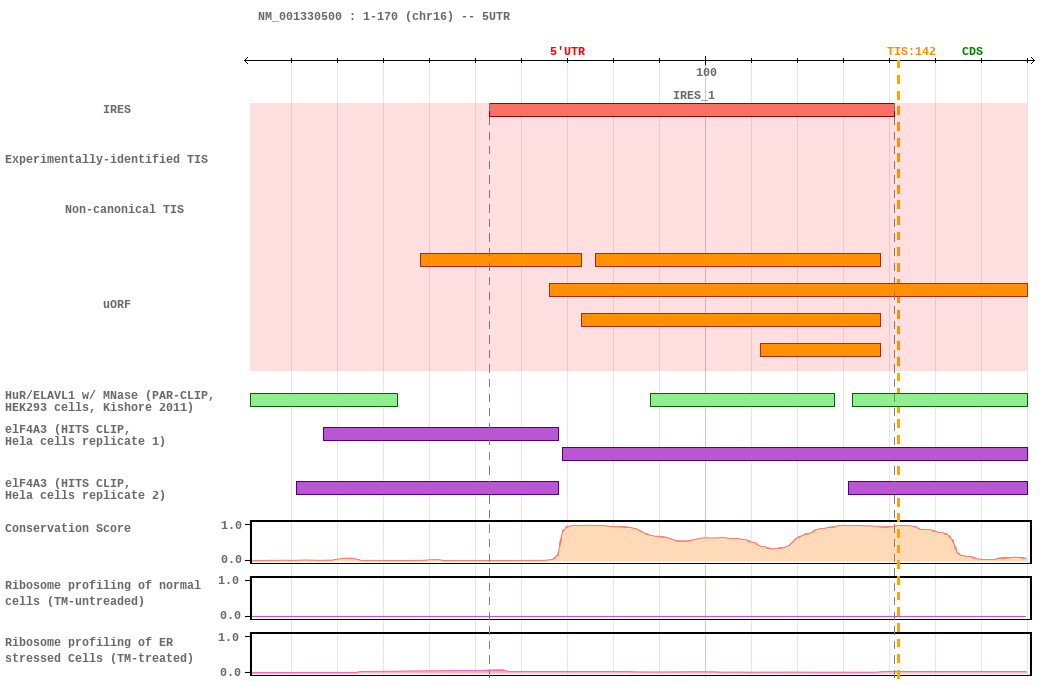This screenshot has height=686, width=1050.
Task: Click the shortest orange uORF bar
Action: [820, 350]
